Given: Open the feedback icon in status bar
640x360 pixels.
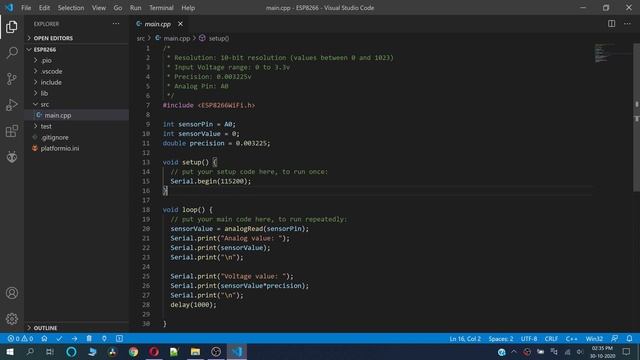Looking at the screenshot, I should click(x=614, y=338).
